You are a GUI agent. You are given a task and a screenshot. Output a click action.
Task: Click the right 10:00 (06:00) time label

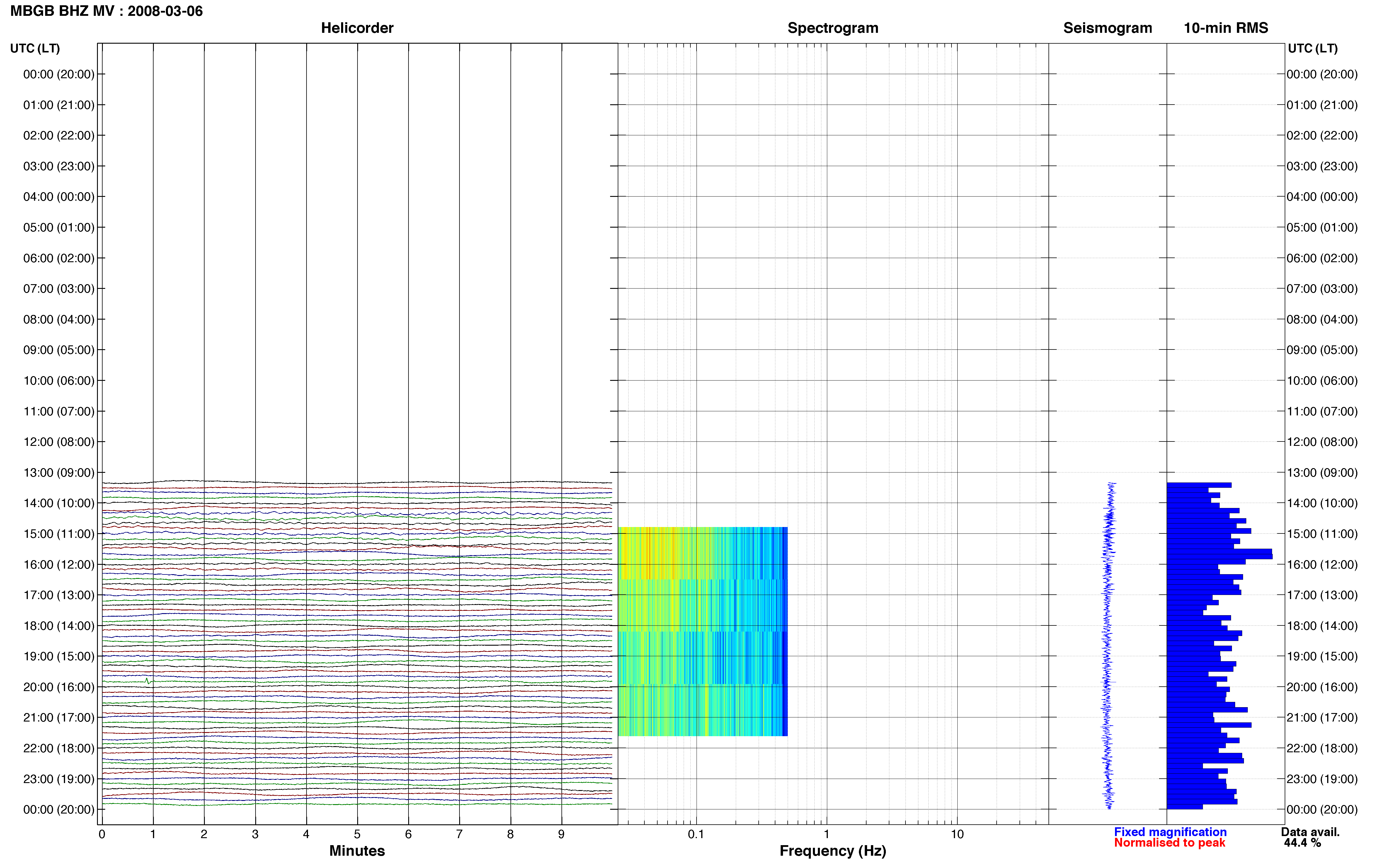[1322, 381]
